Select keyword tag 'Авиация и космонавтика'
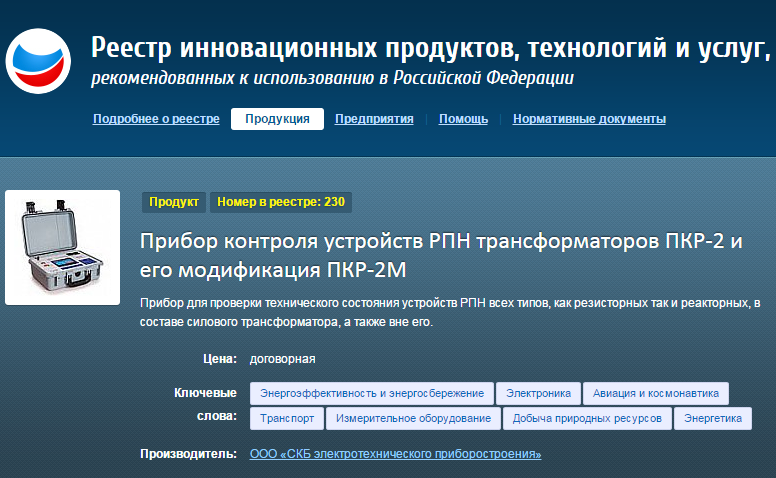 [656, 393]
